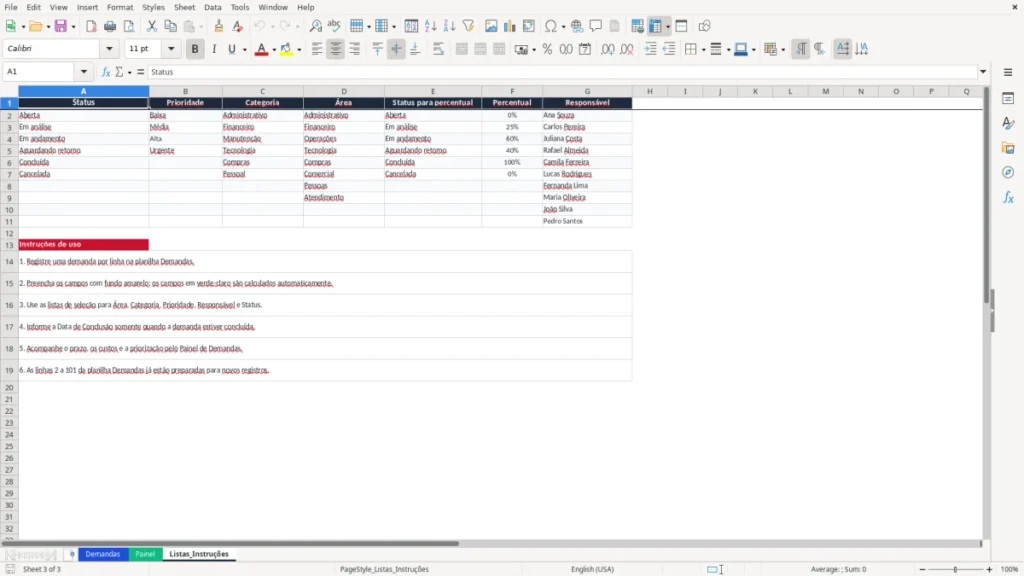
Task: Expand the Name Box dropdown
Action: [x=84, y=72]
